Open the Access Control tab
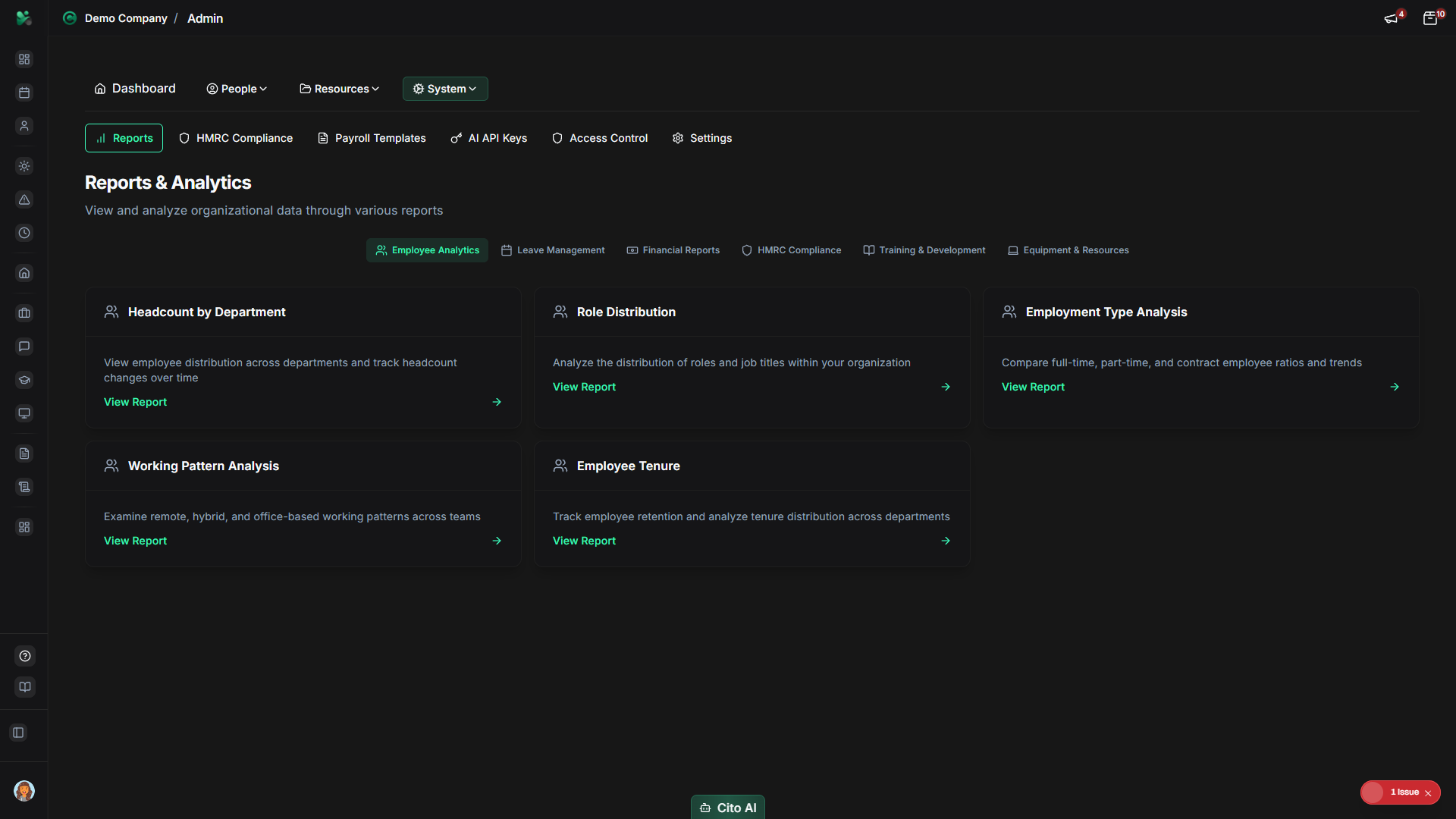Viewport: 1456px width, 819px height. coord(599,138)
